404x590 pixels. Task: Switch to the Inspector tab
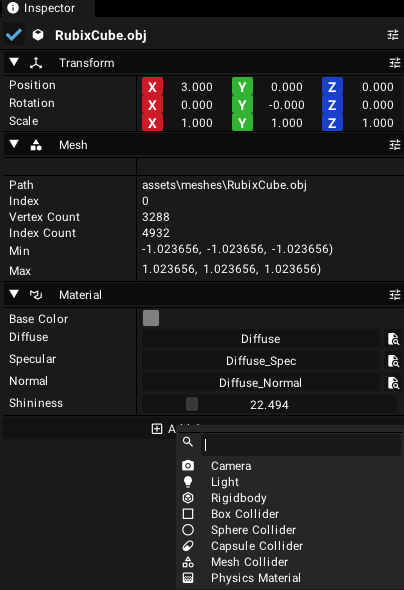48,8
